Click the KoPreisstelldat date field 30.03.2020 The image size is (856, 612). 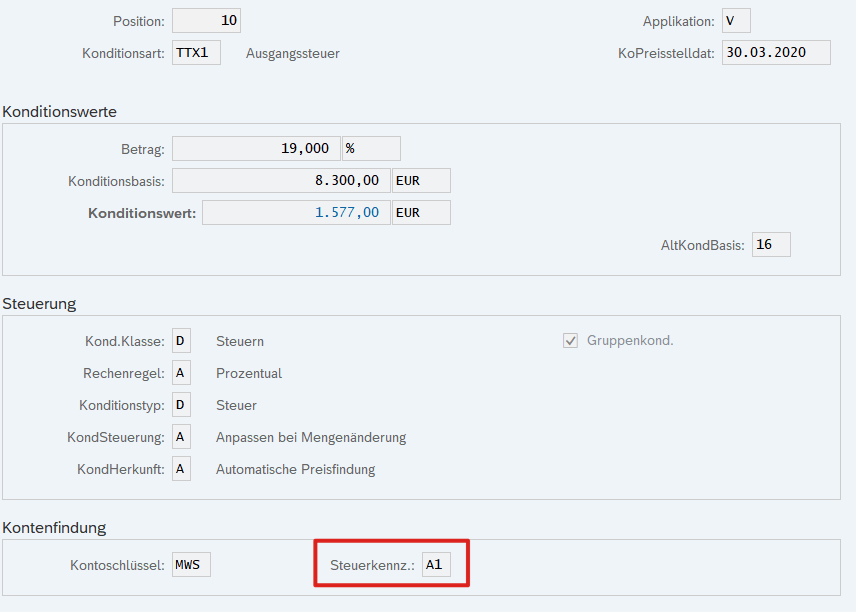pos(776,52)
